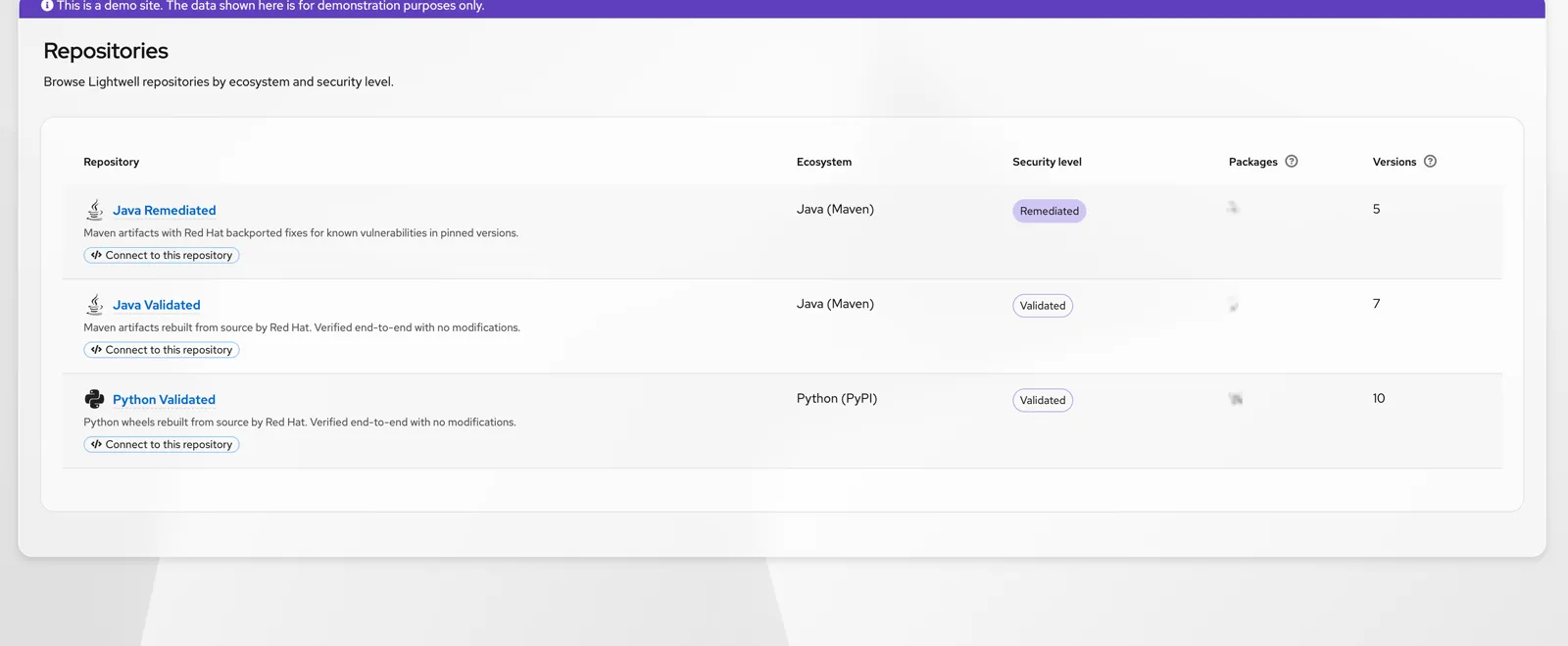Click the code icon in Python Validated connect button
The height and width of the screenshot is (646, 1568).
coord(96,444)
